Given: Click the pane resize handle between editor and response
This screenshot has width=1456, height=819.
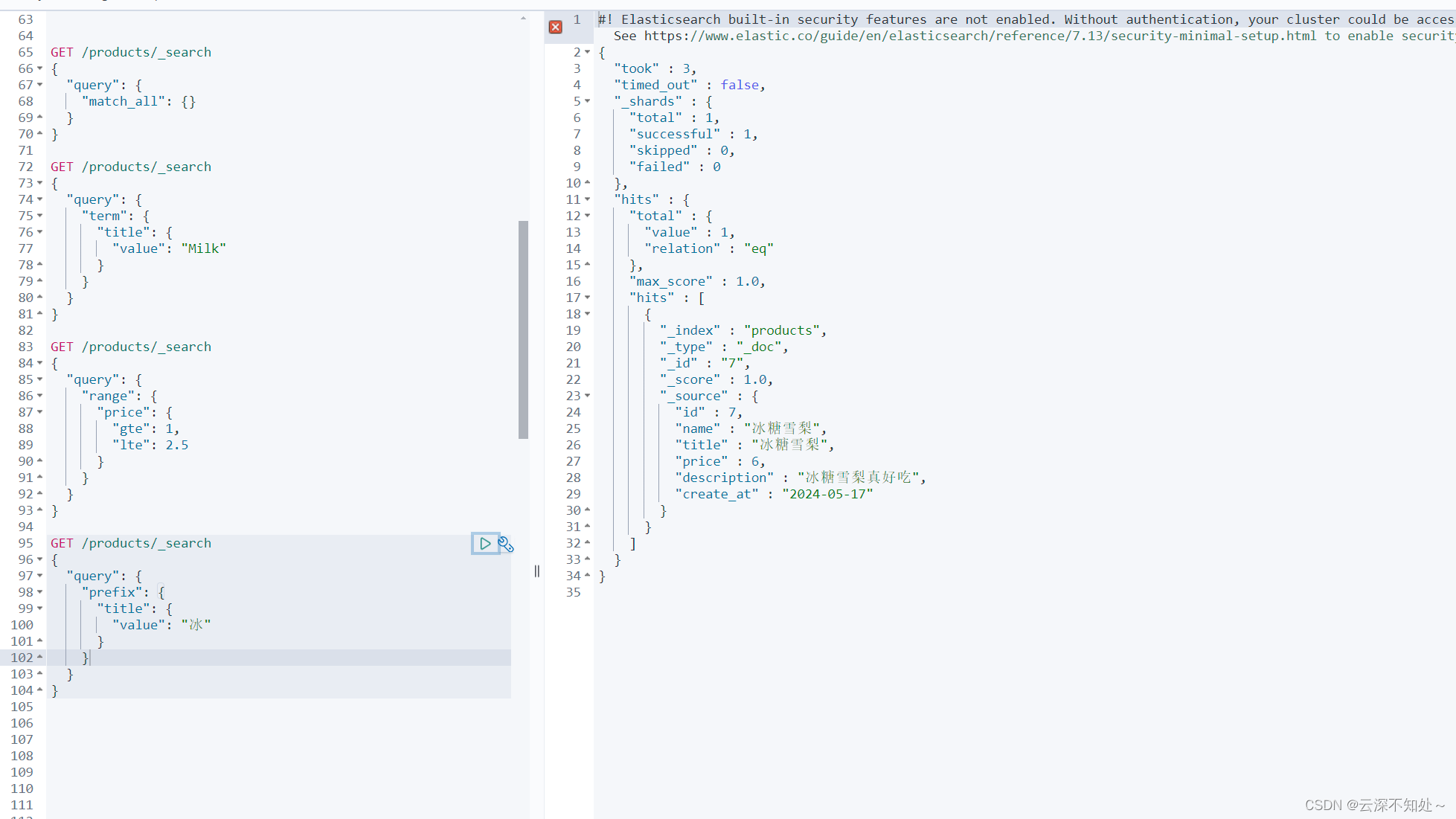Looking at the screenshot, I should (x=536, y=571).
